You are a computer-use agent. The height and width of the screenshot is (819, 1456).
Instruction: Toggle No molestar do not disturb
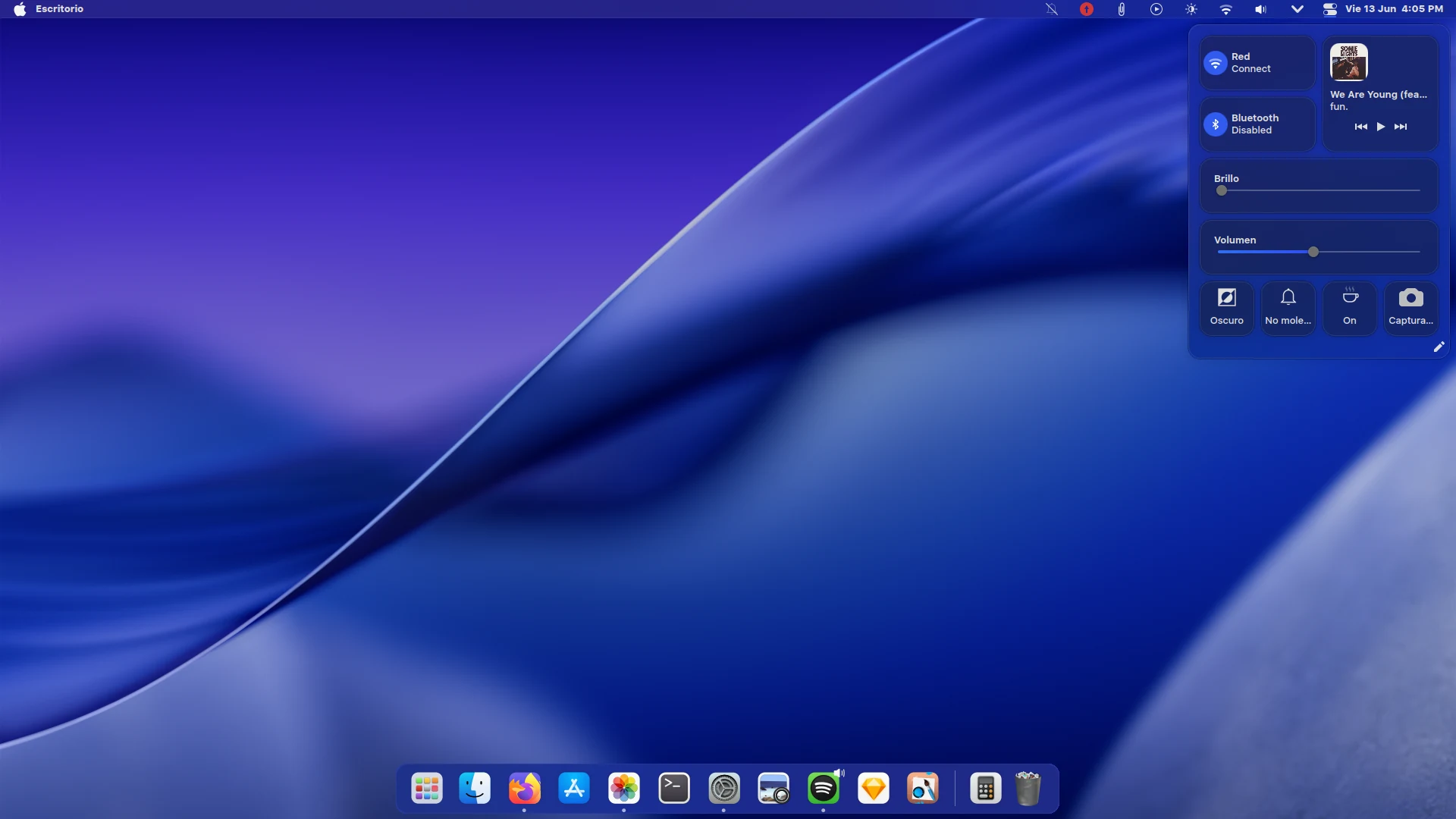click(x=1288, y=308)
